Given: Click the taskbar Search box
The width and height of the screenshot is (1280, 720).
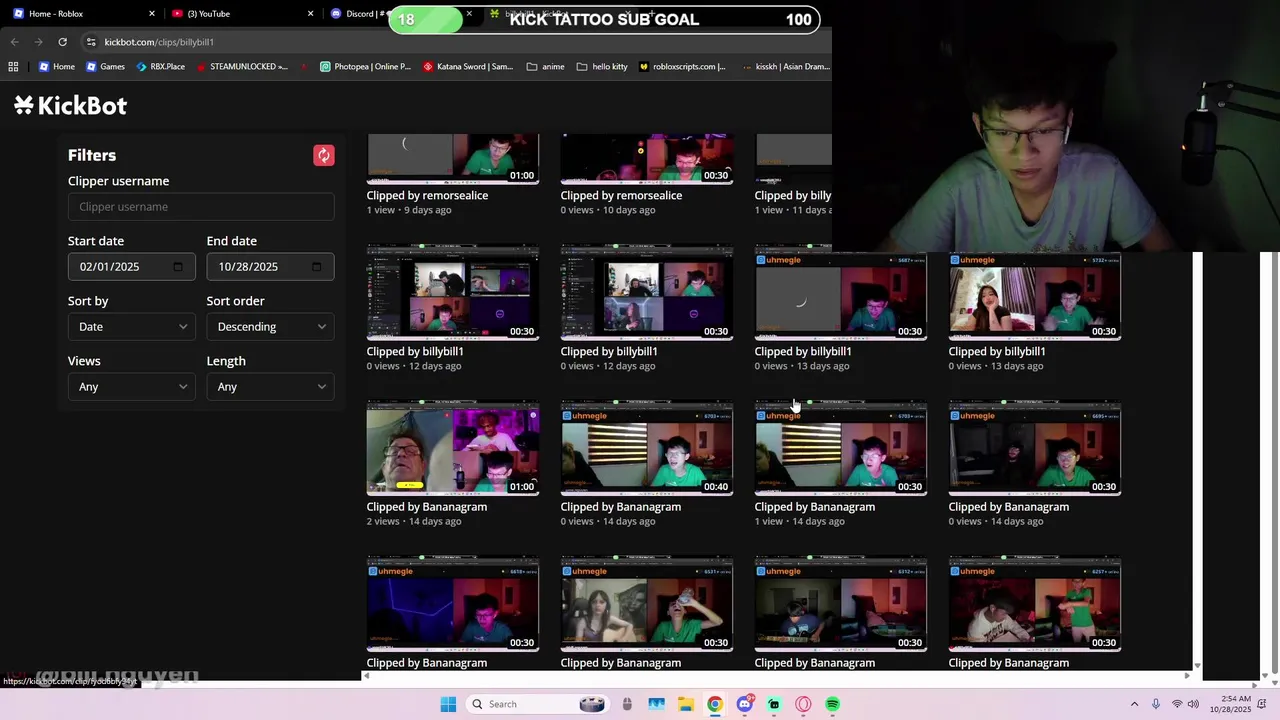Looking at the screenshot, I should (537, 704).
